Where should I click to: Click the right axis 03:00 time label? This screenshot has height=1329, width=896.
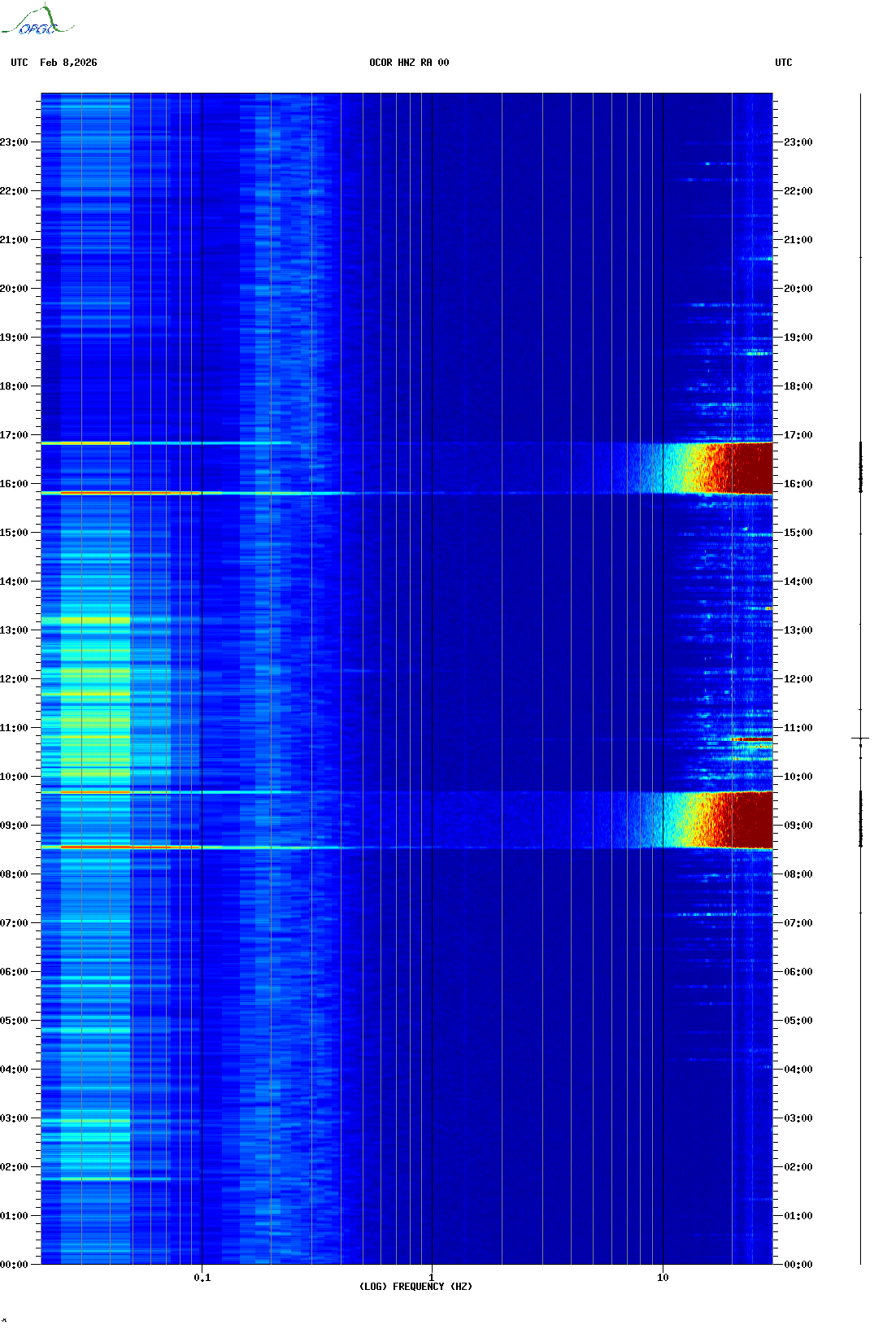pyautogui.click(x=798, y=1118)
